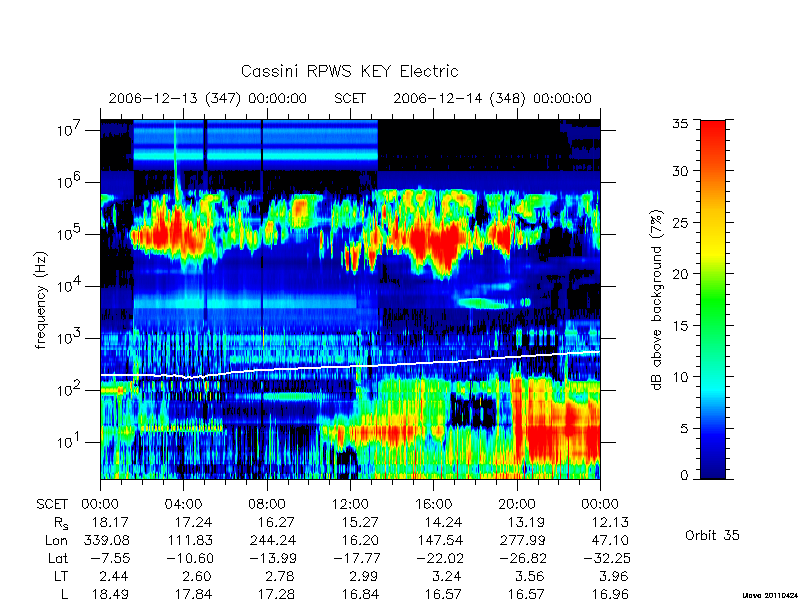Click the LT row label
The image size is (800, 600).
coord(61,576)
